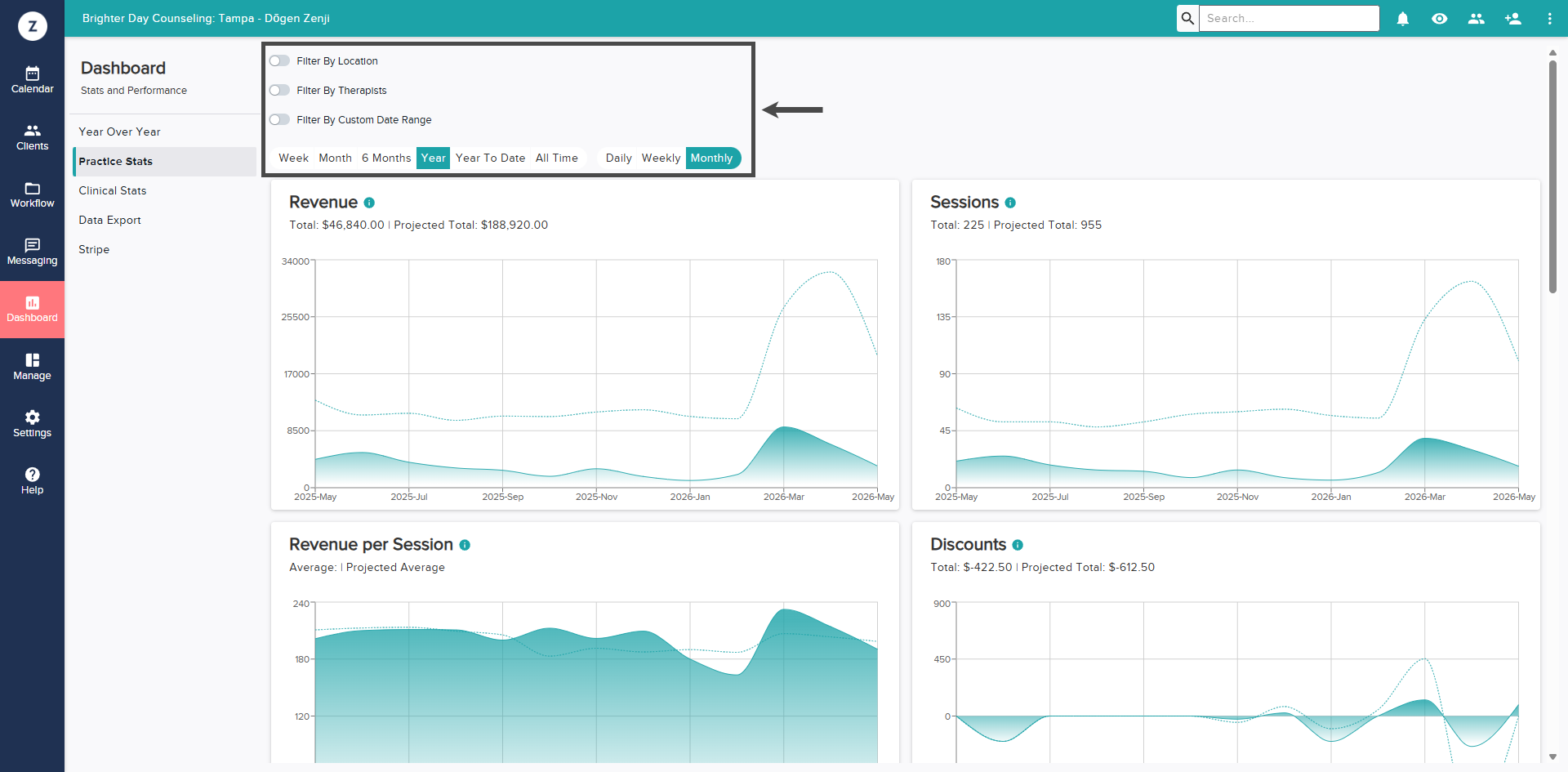Image resolution: width=1568 pixels, height=772 pixels.
Task: Click the Sessions info icon
Action: [1010, 203]
